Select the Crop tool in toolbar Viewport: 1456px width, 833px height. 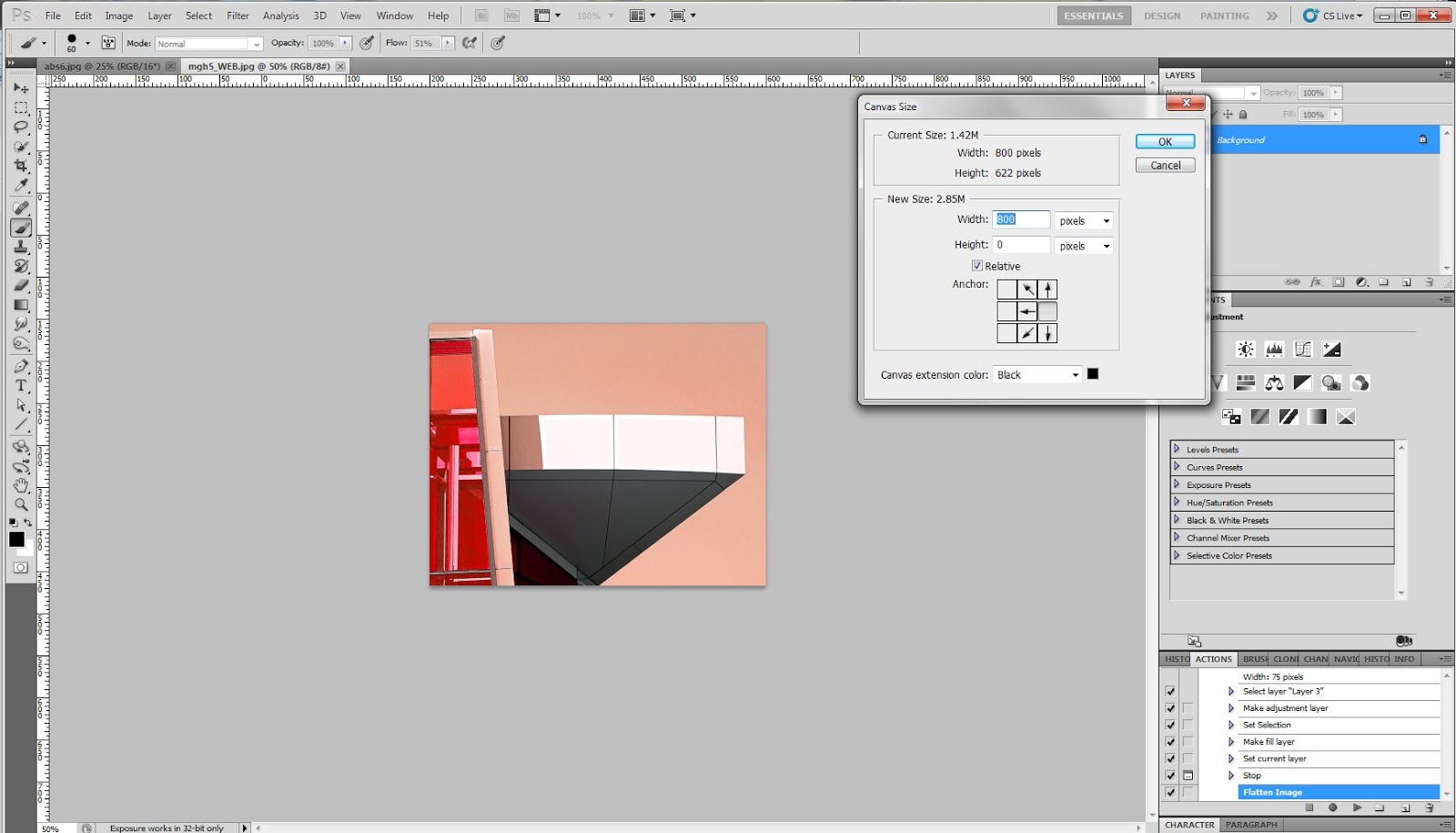point(21,166)
